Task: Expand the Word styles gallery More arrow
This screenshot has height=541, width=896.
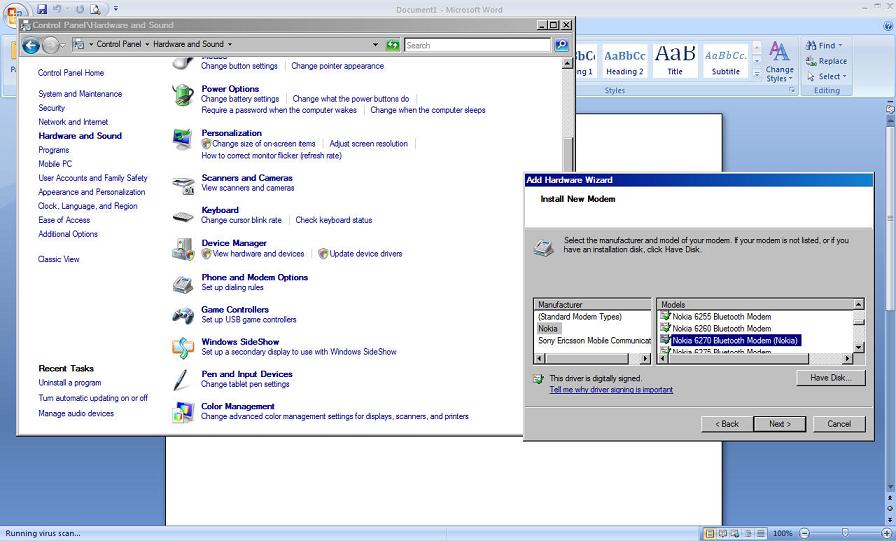Action: pyautogui.click(x=757, y=74)
